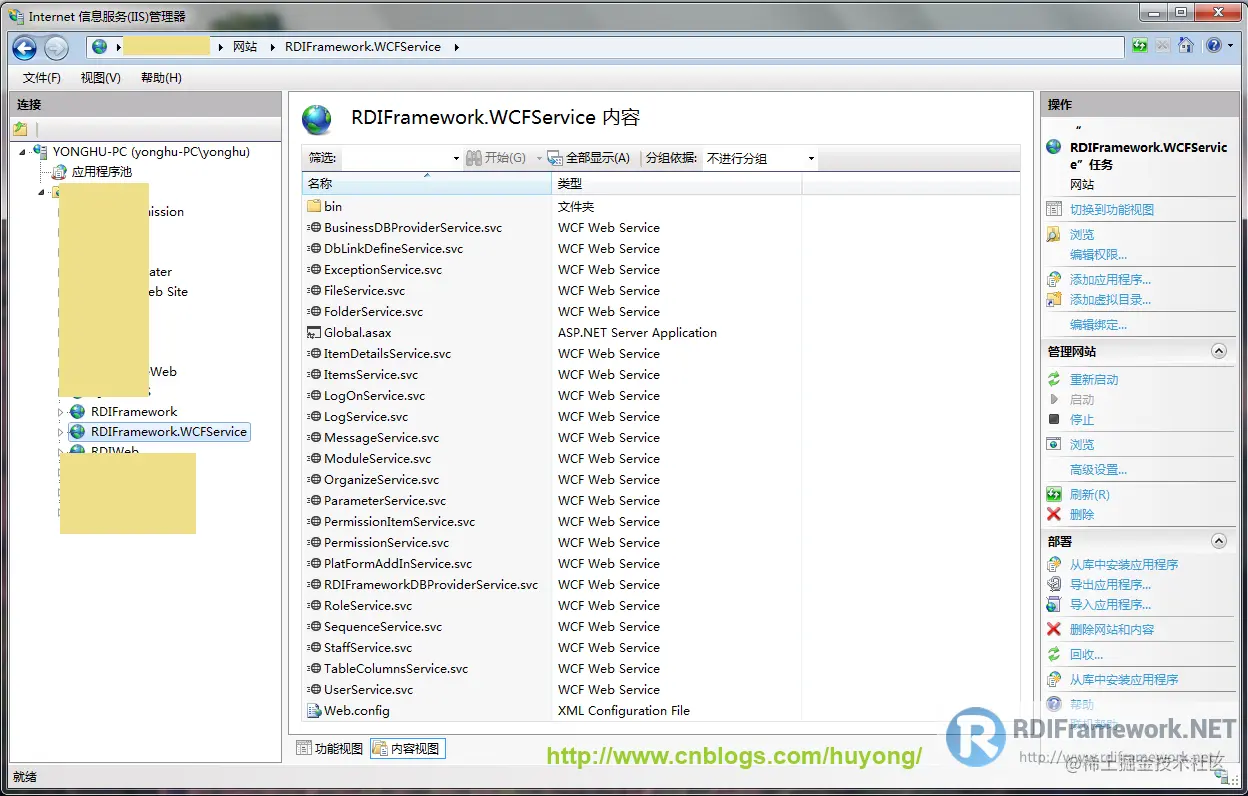The image size is (1248, 796).
Task: Collapse the 管理网站 section chevron
Action: [x=1218, y=351]
